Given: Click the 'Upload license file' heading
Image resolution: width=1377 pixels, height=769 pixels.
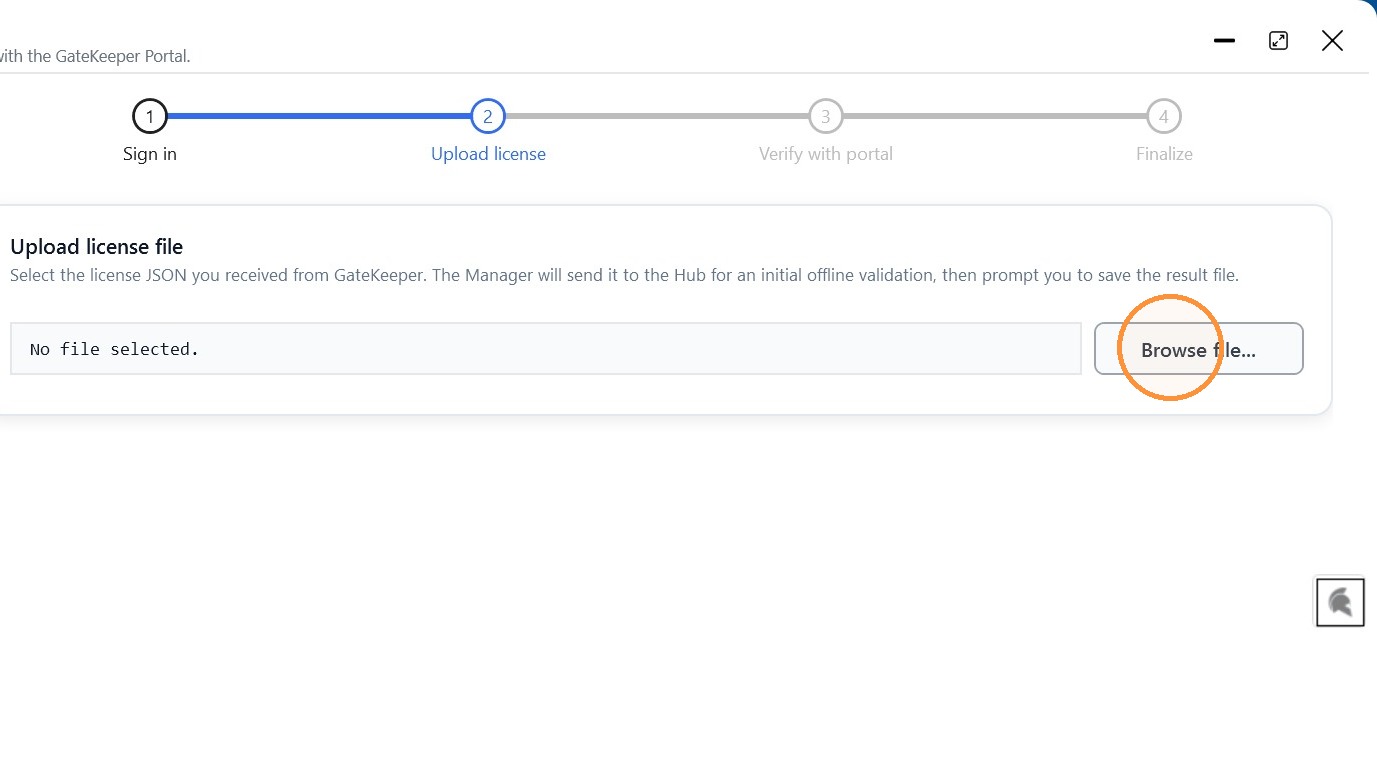Looking at the screenshot, I should [96, 246].
